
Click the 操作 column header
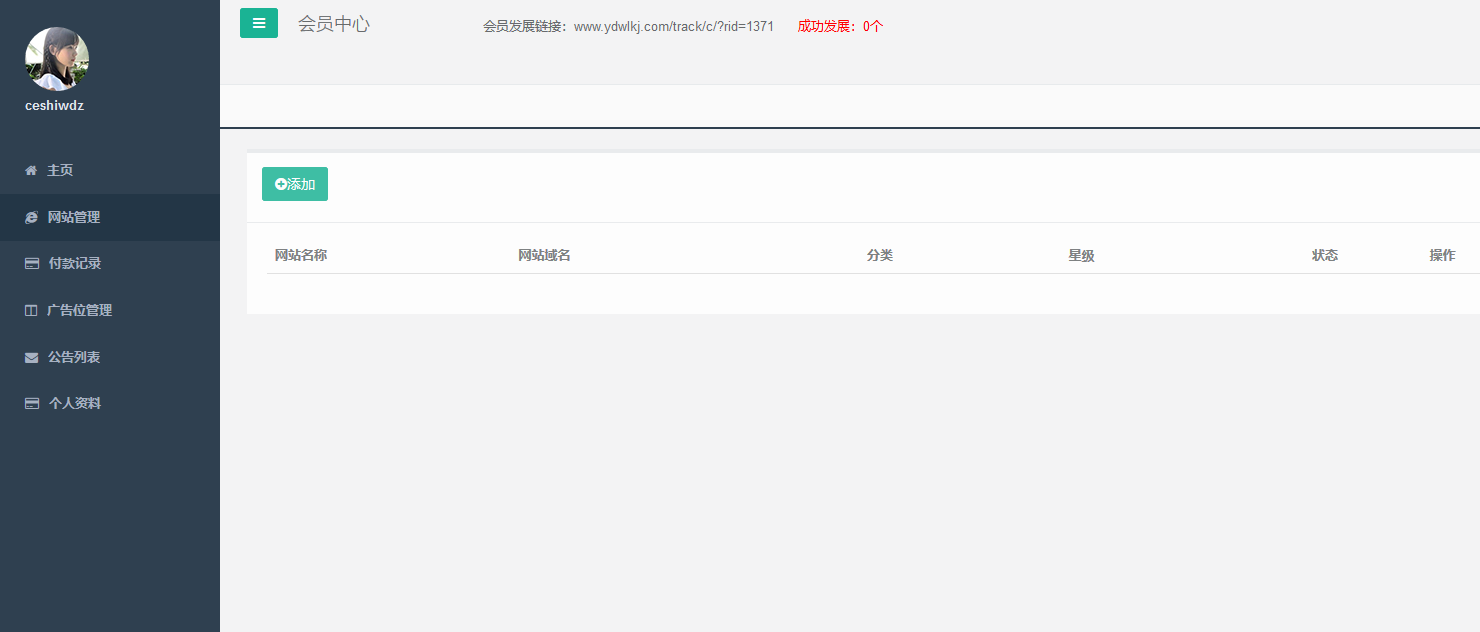(x=1442, y=256)
